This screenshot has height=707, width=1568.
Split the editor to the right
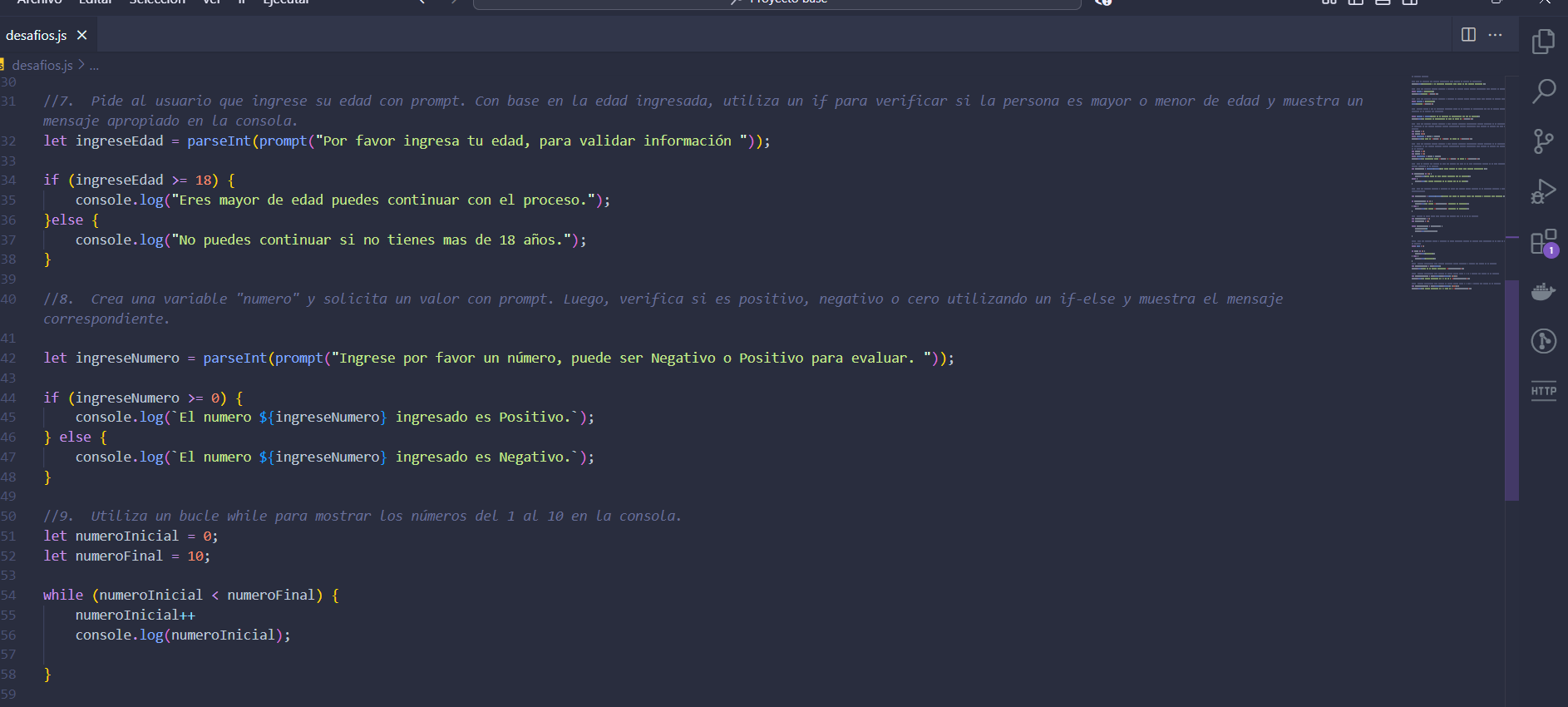click(x=1468, y=35)
